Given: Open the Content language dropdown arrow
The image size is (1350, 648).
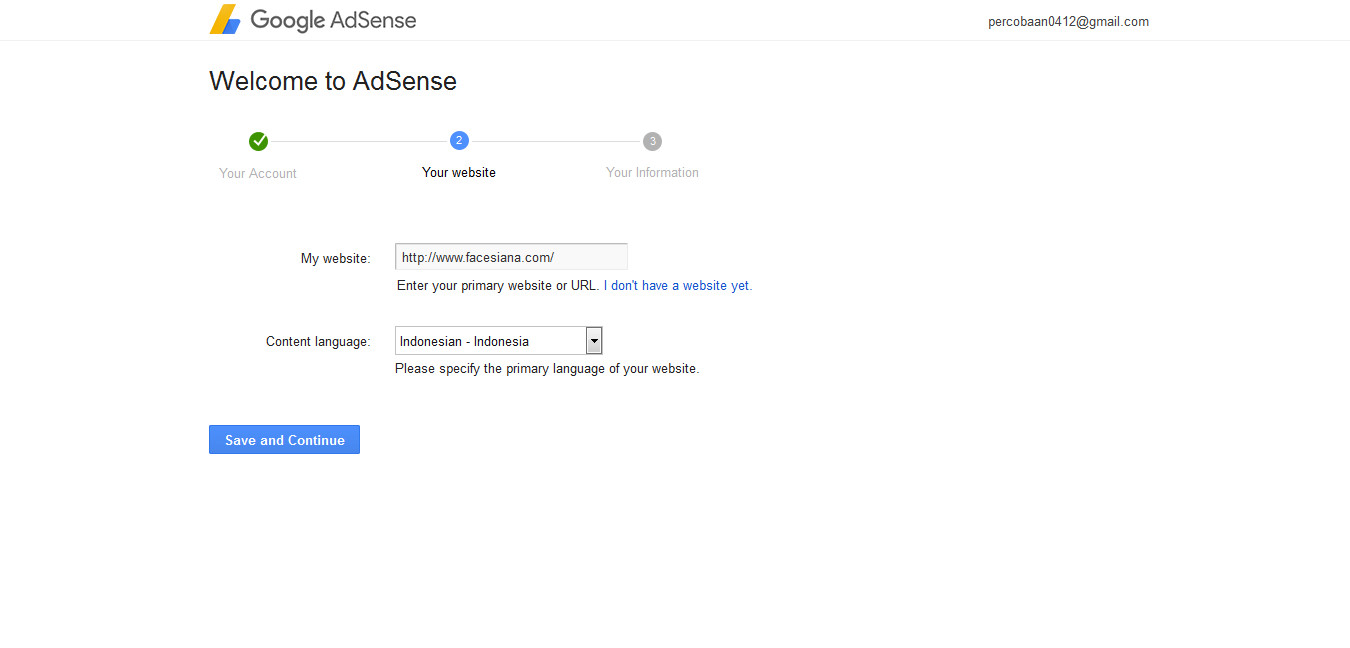Looking at the screenshot, I should click(594, 341).
